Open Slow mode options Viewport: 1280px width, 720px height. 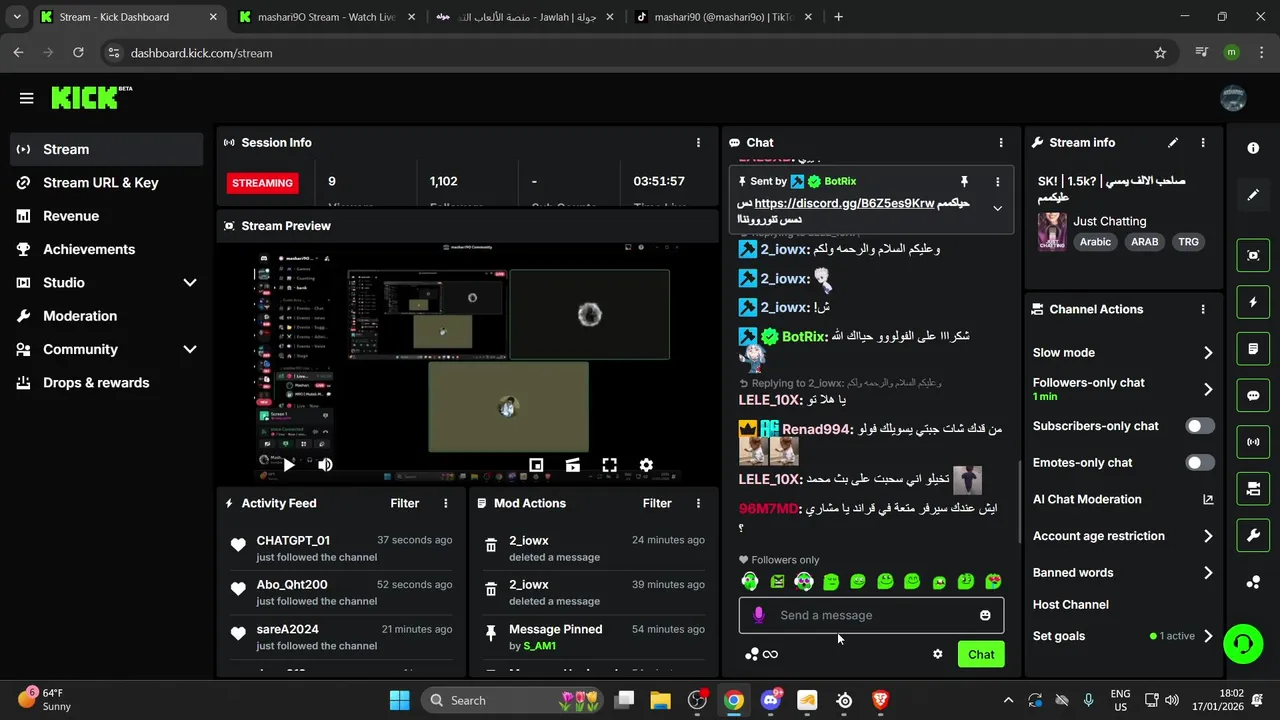(1123, 353)
